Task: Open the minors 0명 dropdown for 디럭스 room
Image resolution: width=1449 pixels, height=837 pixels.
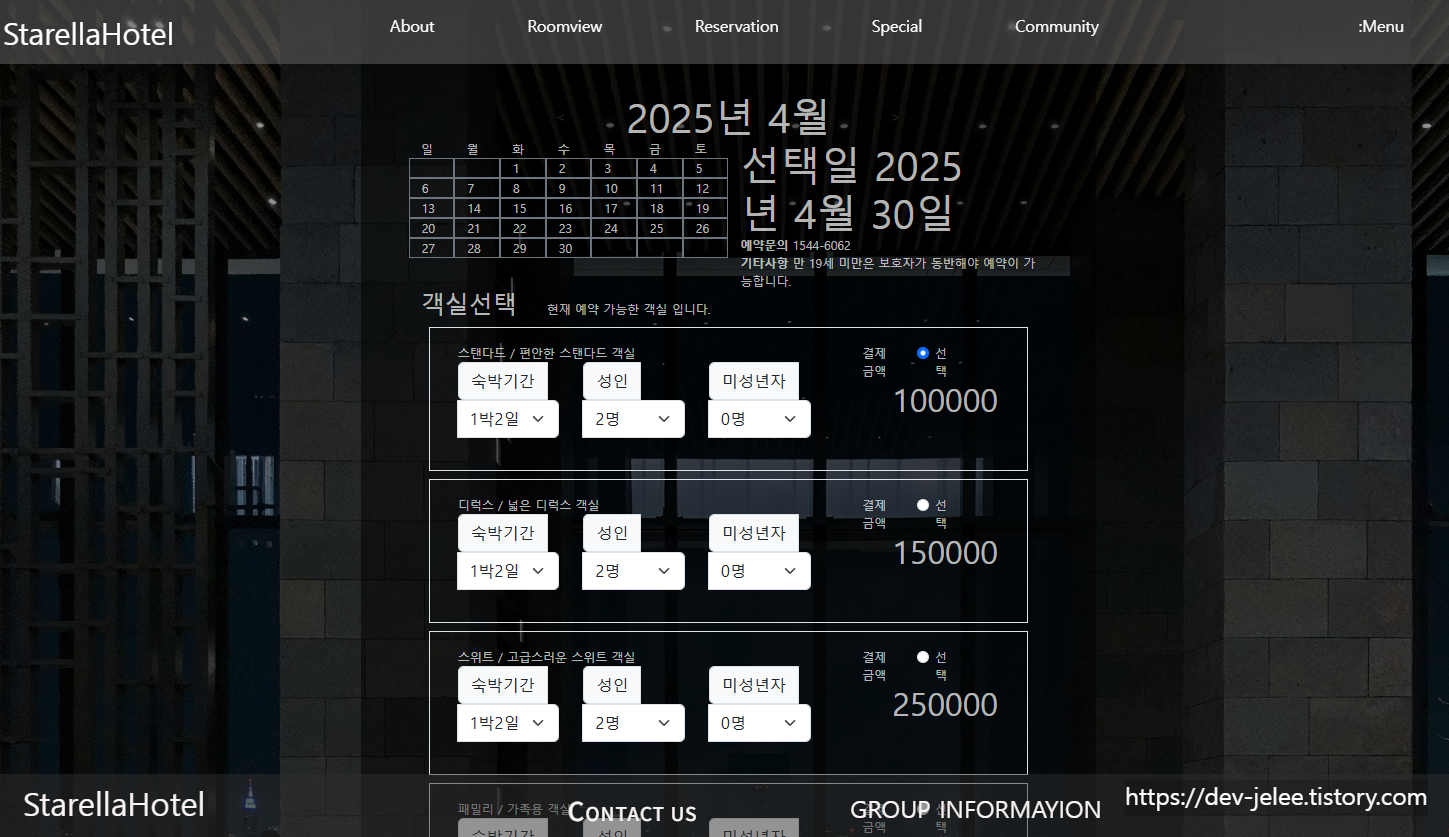Action: (759, 571)
